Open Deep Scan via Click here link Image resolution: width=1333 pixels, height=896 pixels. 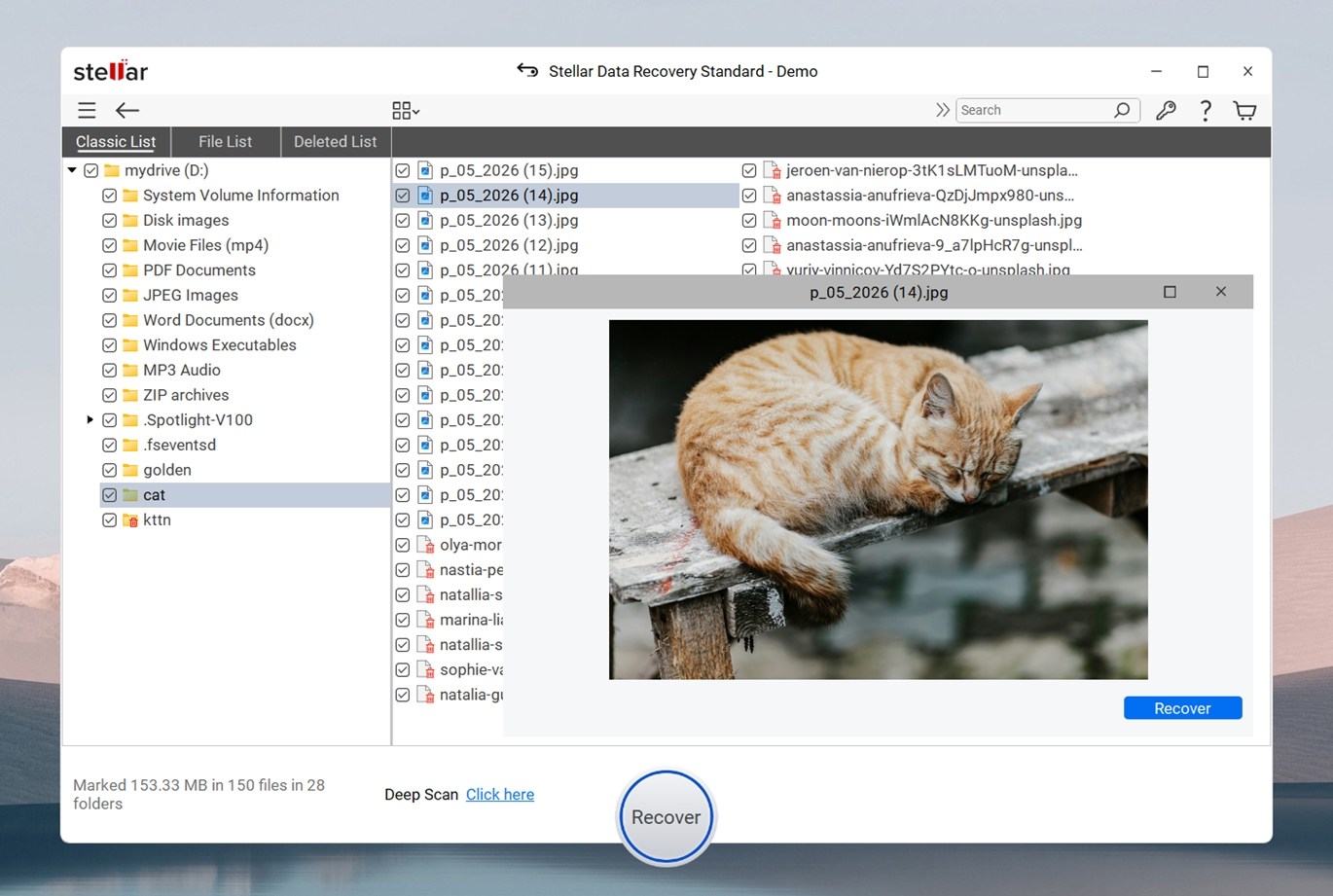(x=499, y=794)
